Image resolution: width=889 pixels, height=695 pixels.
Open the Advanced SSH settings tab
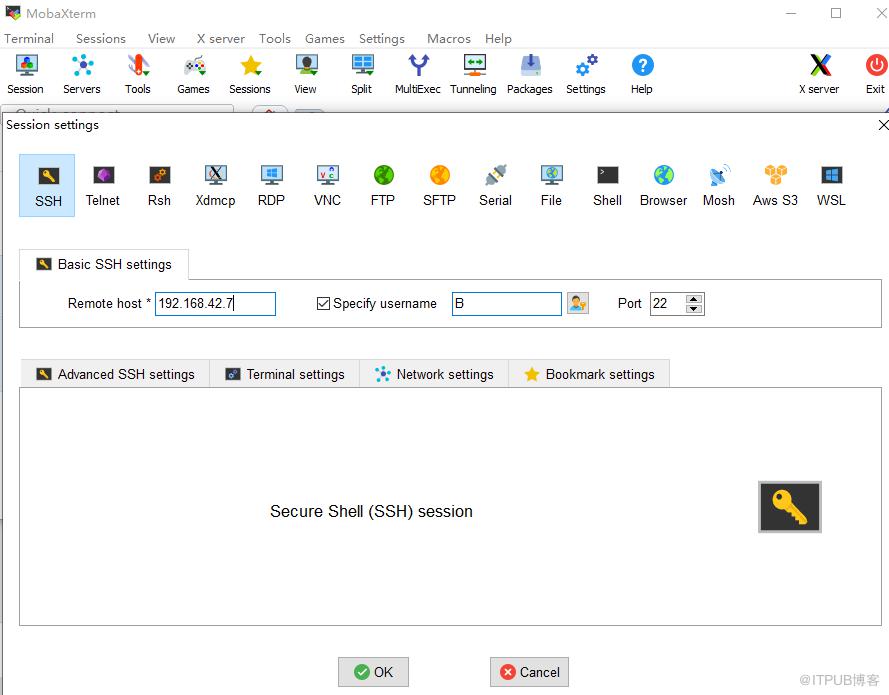pos(115,374)
